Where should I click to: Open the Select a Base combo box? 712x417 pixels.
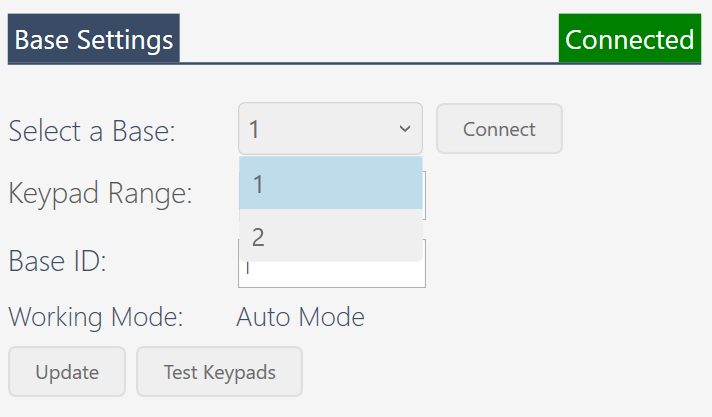pyautogui.click(x=331, y=129)
